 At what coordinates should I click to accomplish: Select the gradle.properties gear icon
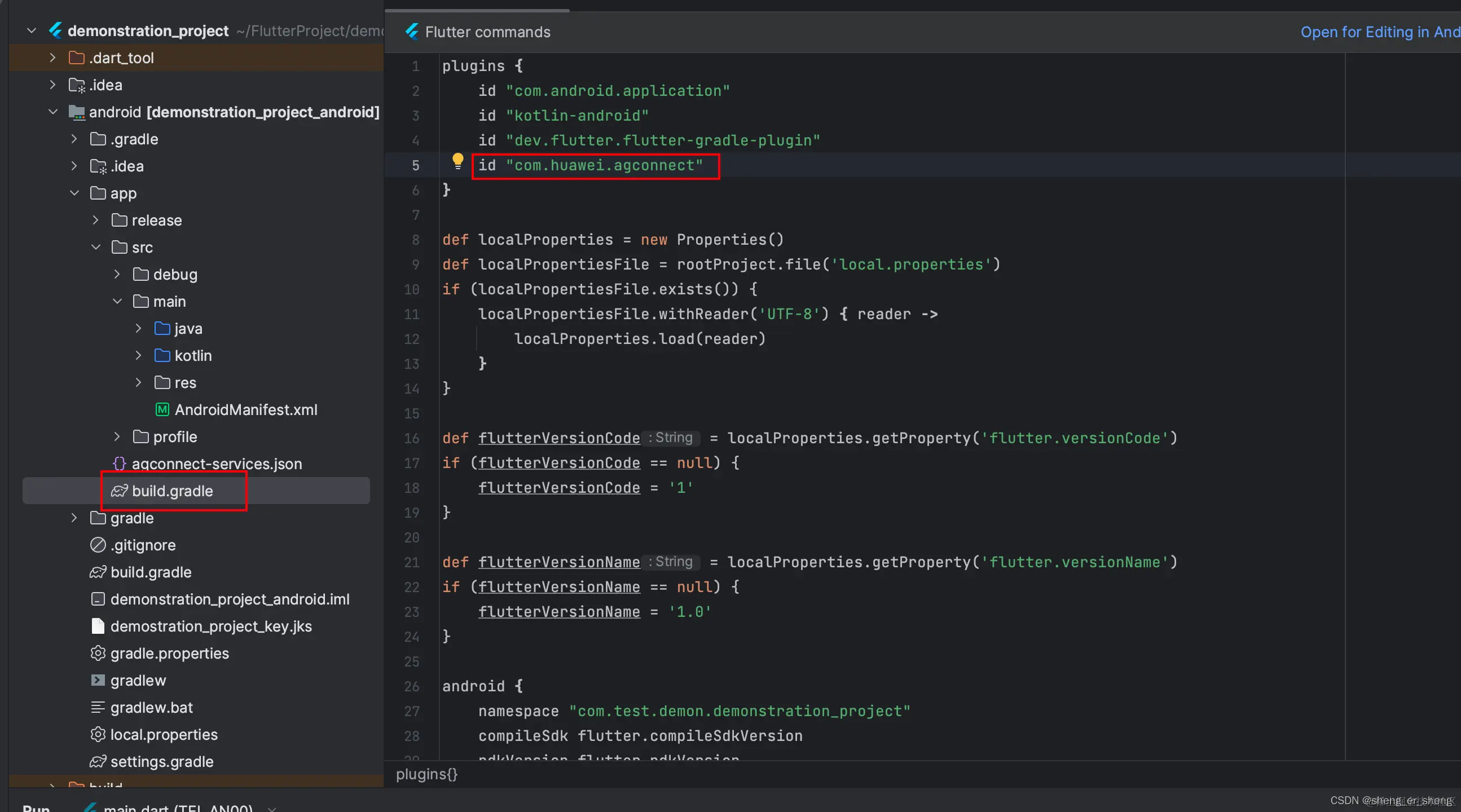click(98, 653)
